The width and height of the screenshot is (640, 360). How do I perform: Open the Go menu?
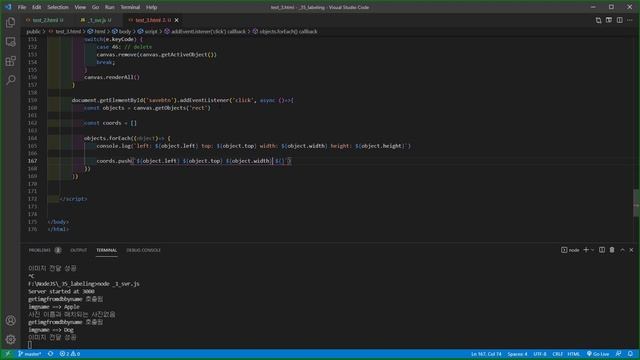click(96, 7)
